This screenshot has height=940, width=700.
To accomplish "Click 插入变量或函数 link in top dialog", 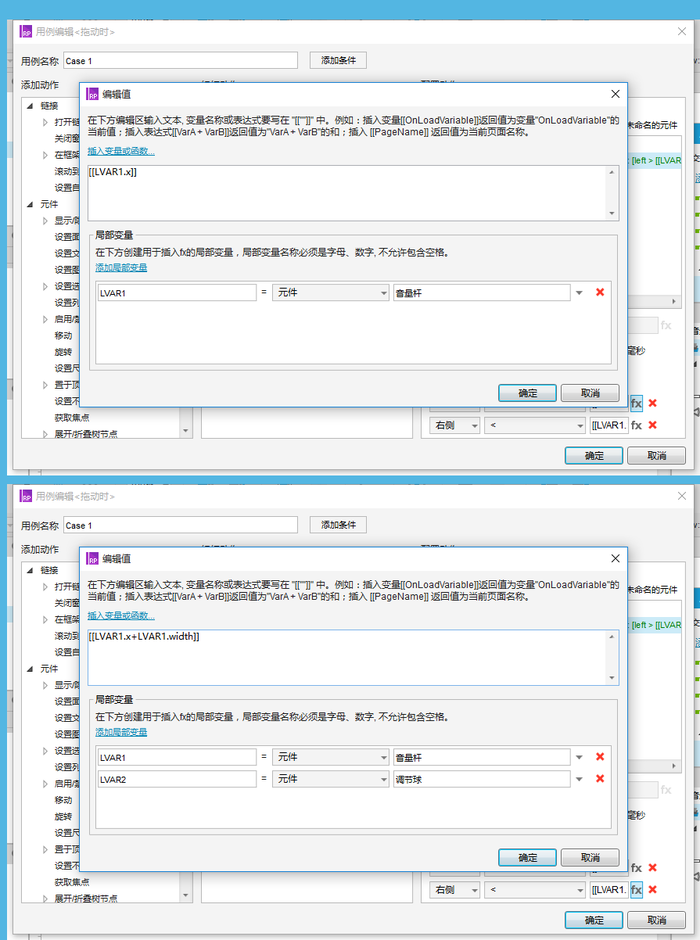I will [x=121, y=151].
